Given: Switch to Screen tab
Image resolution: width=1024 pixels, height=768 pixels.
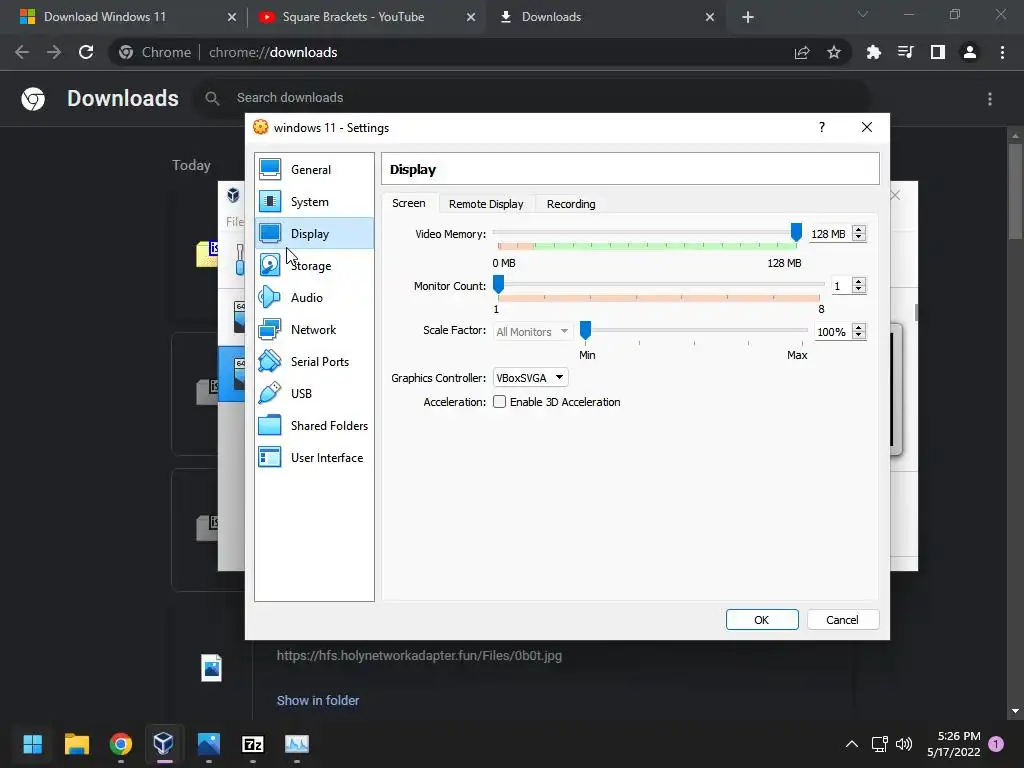Looking at the screenshot, I should 409,203.
